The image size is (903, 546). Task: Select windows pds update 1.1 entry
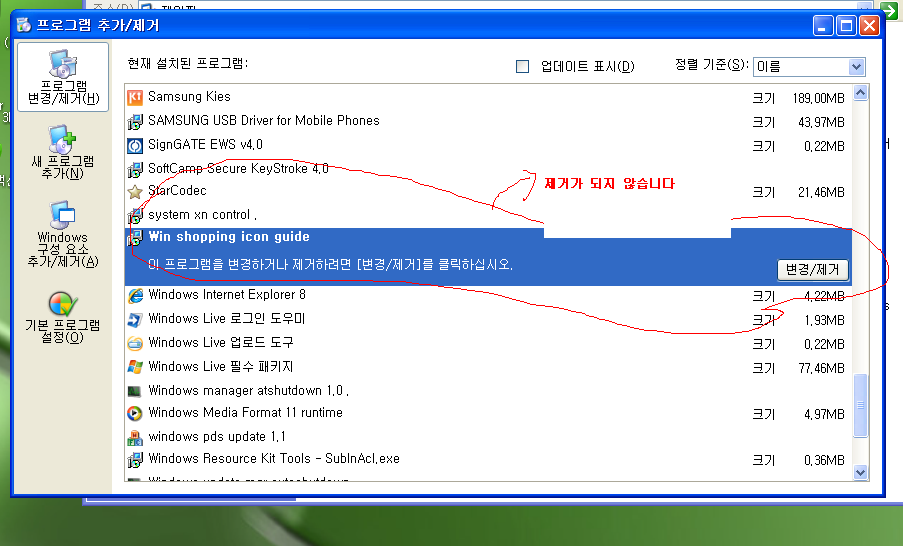488,437
